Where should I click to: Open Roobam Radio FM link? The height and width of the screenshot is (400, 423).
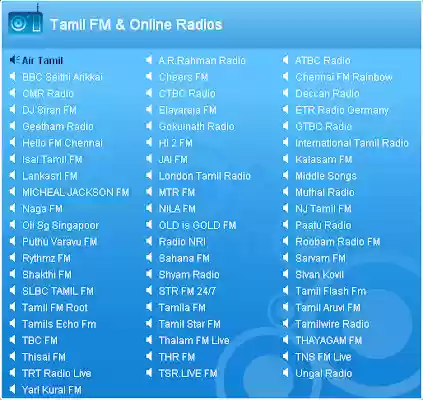338,242
